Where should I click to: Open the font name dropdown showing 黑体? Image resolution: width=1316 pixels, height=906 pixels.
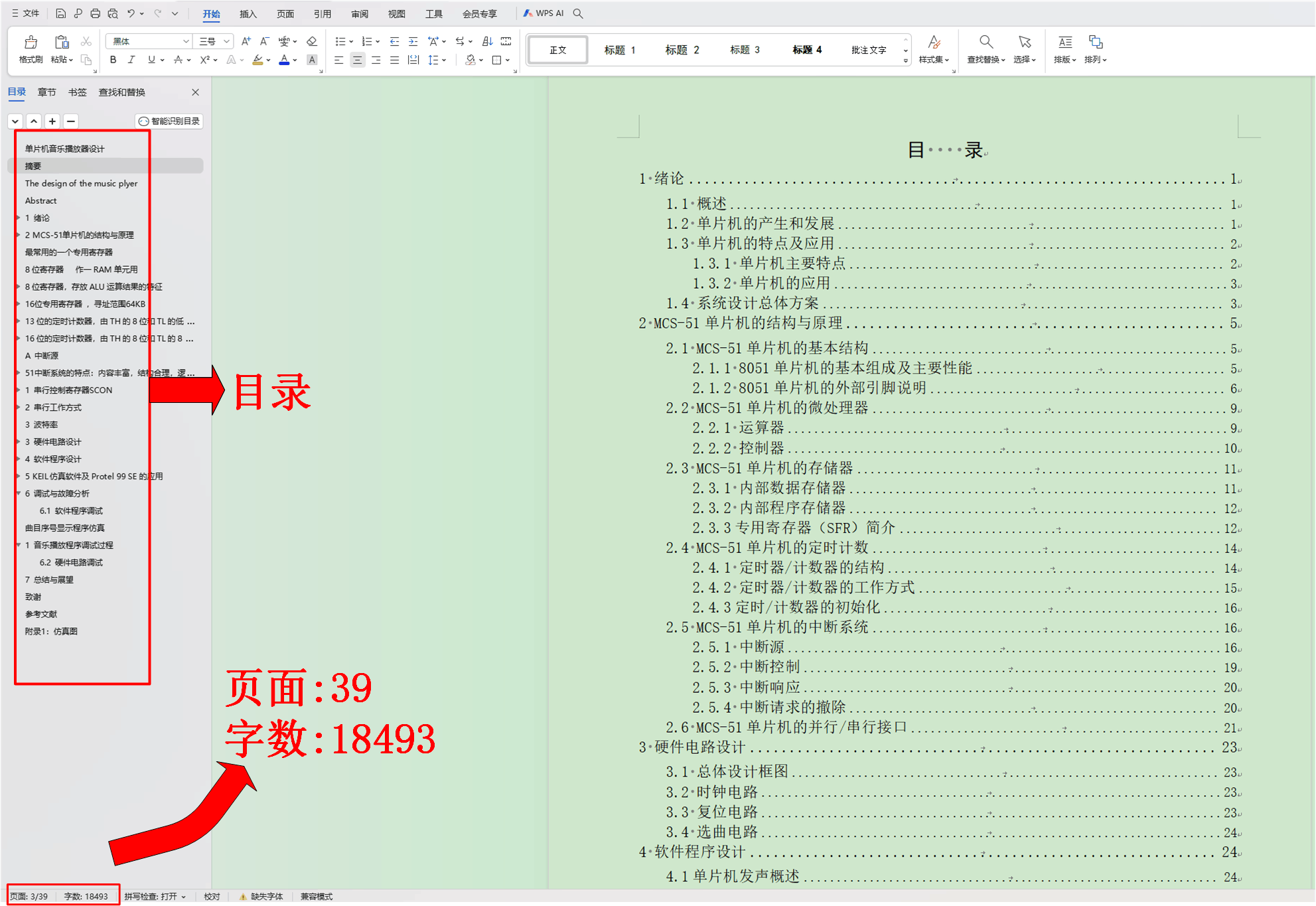(x=185, y=41)
